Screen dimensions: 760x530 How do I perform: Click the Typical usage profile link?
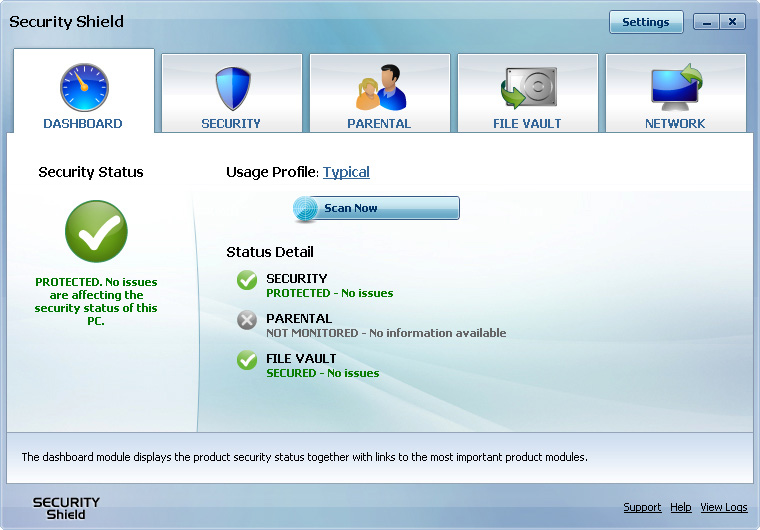pyautogui.click(x=347, y=172)
